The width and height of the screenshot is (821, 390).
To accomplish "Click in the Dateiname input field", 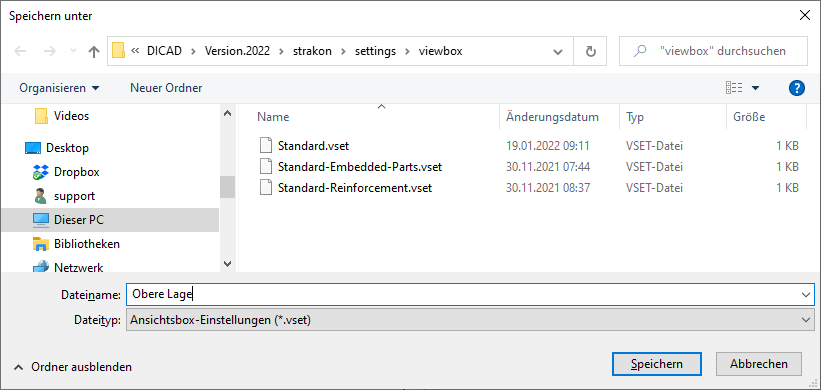I will click(470, 295).
